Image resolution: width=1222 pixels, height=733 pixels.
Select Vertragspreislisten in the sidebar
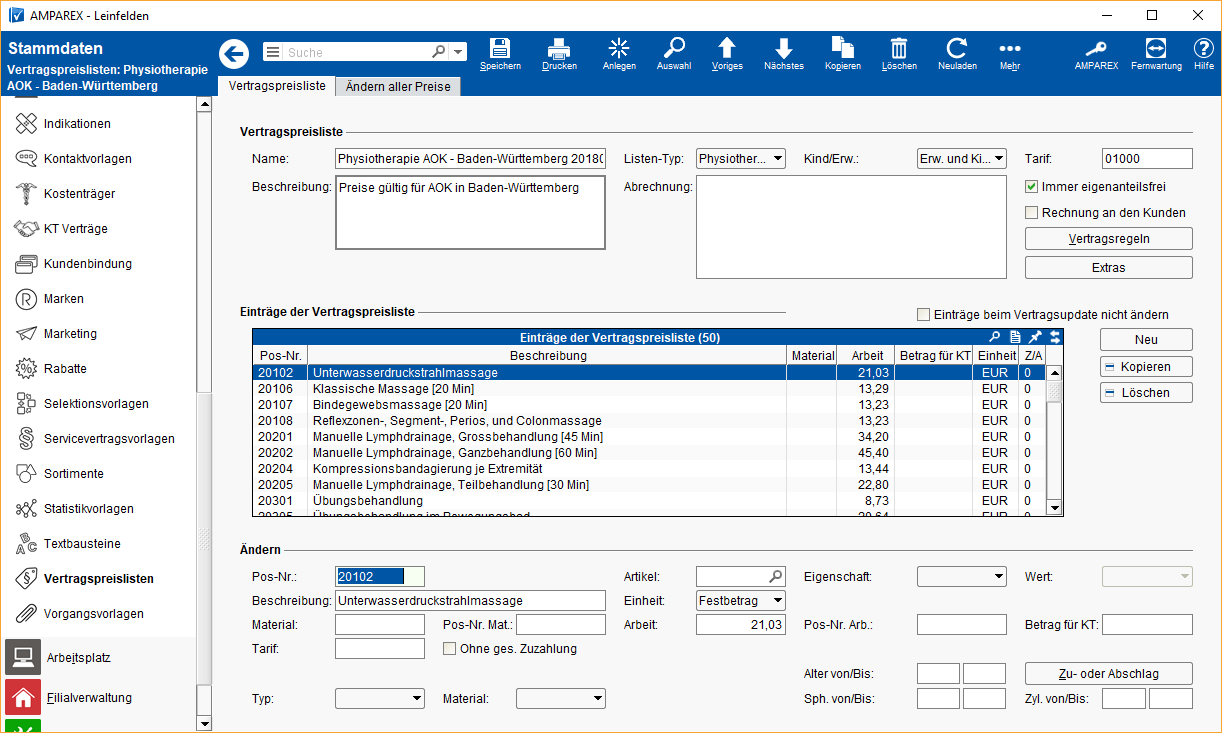click(100, 579)
